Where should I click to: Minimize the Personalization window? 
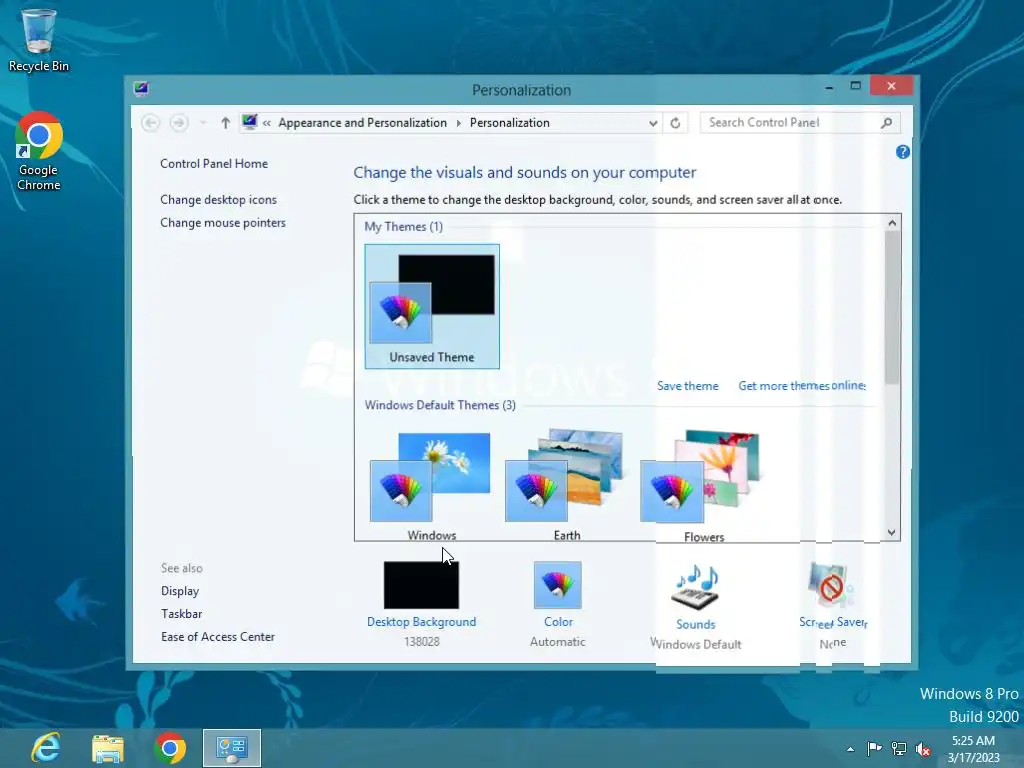point(829,86)
